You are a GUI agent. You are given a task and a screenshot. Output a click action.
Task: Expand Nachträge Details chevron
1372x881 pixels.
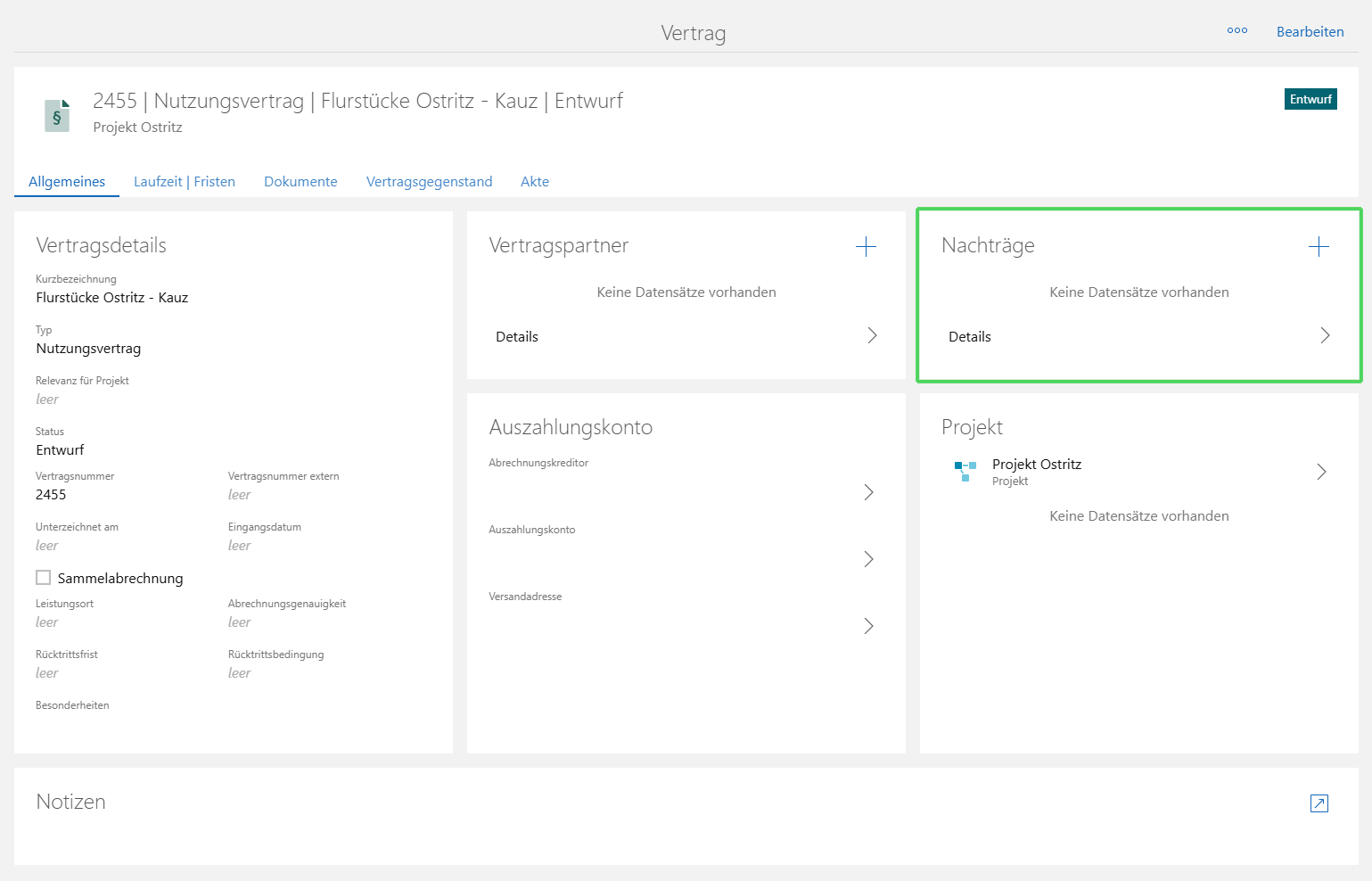tap(1325, 335)
